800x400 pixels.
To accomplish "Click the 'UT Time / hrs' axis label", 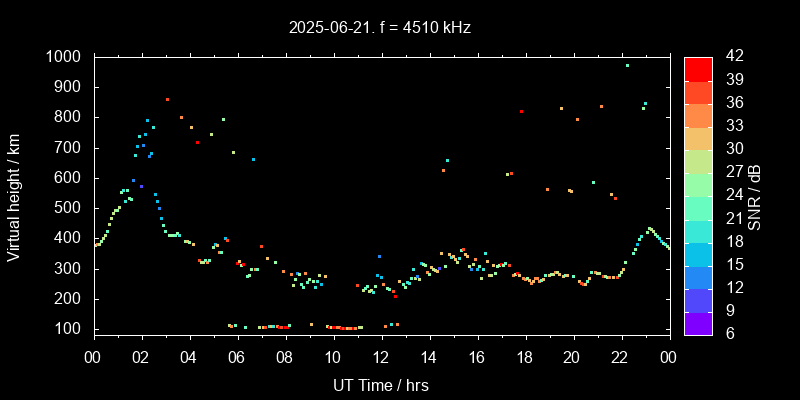I will [x=380, y=385].
